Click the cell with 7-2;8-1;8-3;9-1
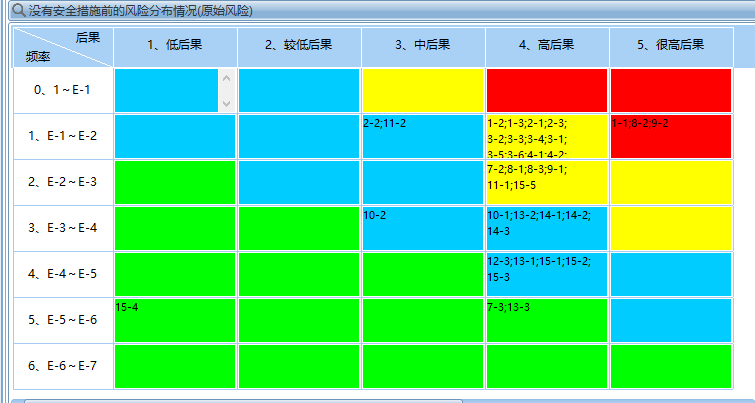This screenshot has height=403, width=755. coord(547,182)
